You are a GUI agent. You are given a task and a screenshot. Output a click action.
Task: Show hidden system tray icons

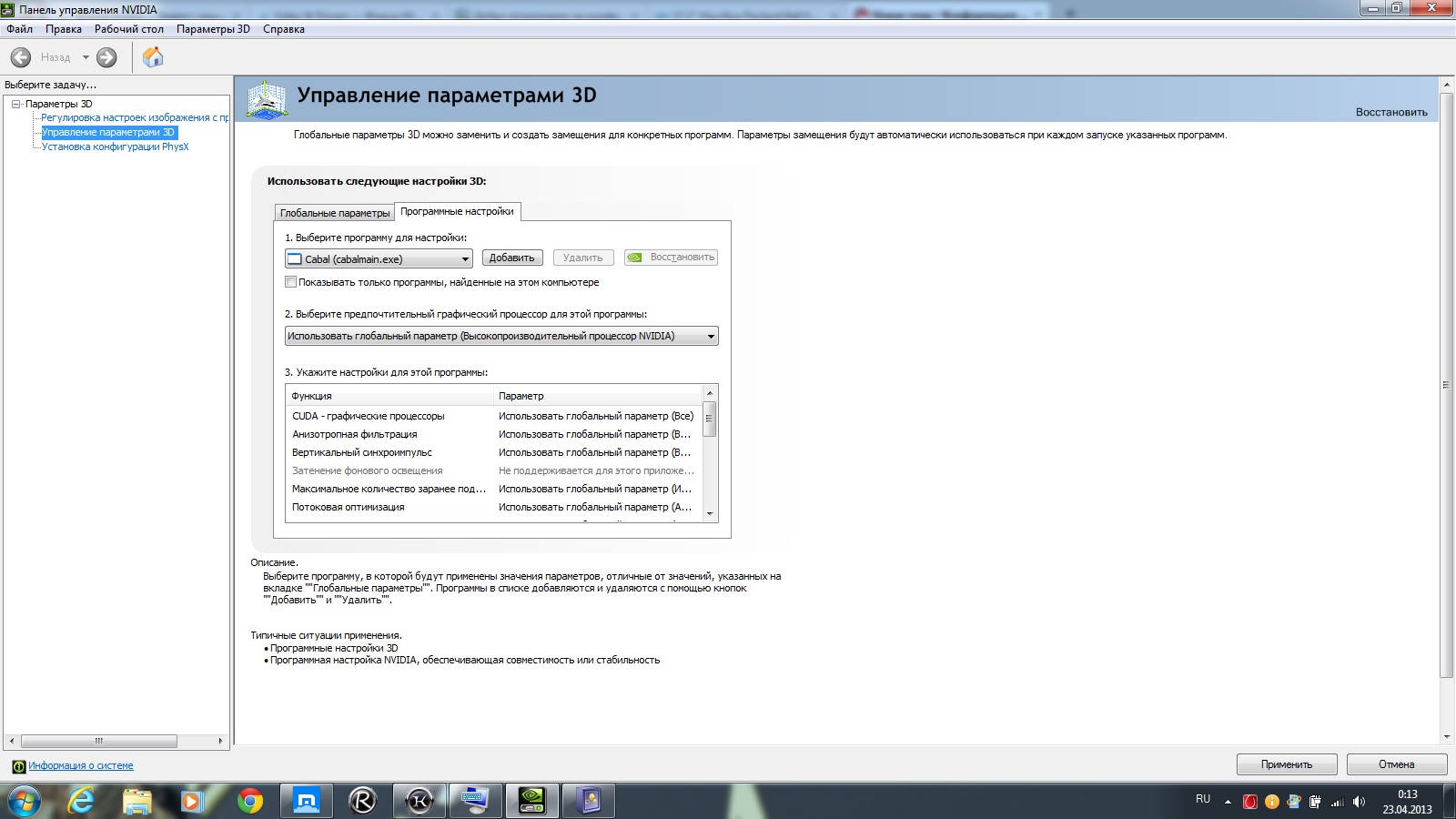pyautogui.click(x=1228, y=802)
